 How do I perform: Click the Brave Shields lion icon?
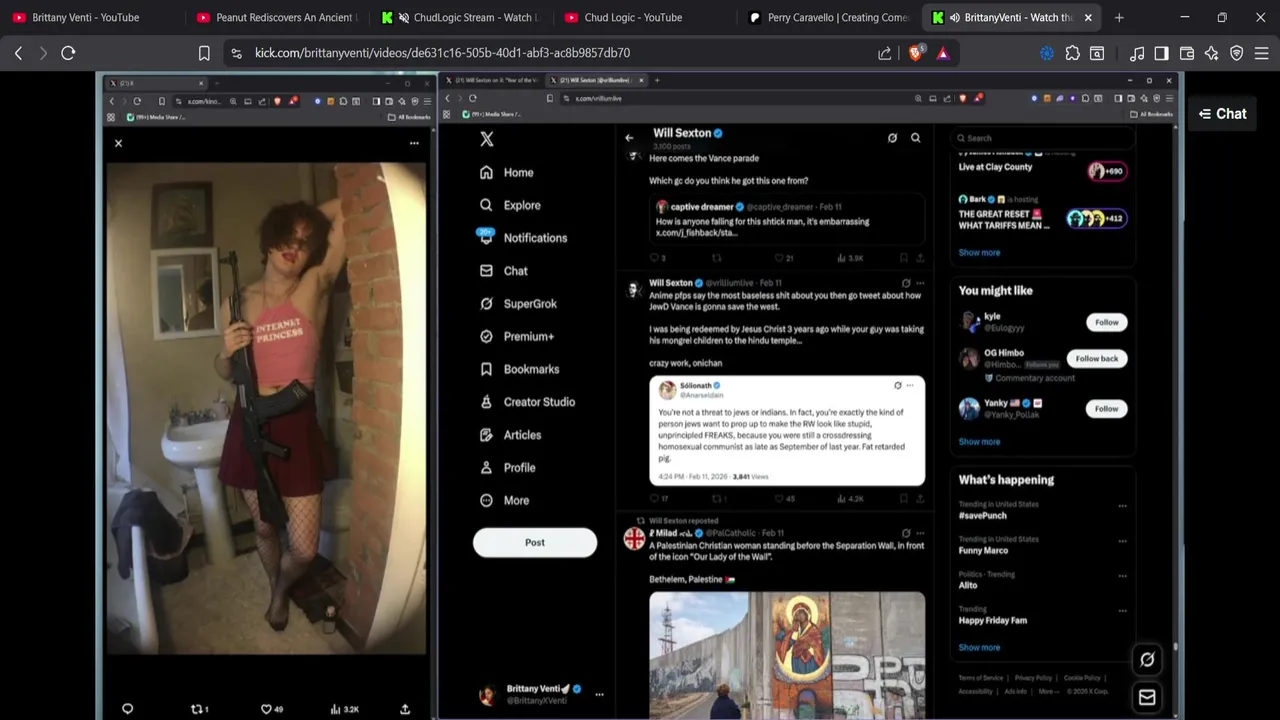(x=916, y=53)
